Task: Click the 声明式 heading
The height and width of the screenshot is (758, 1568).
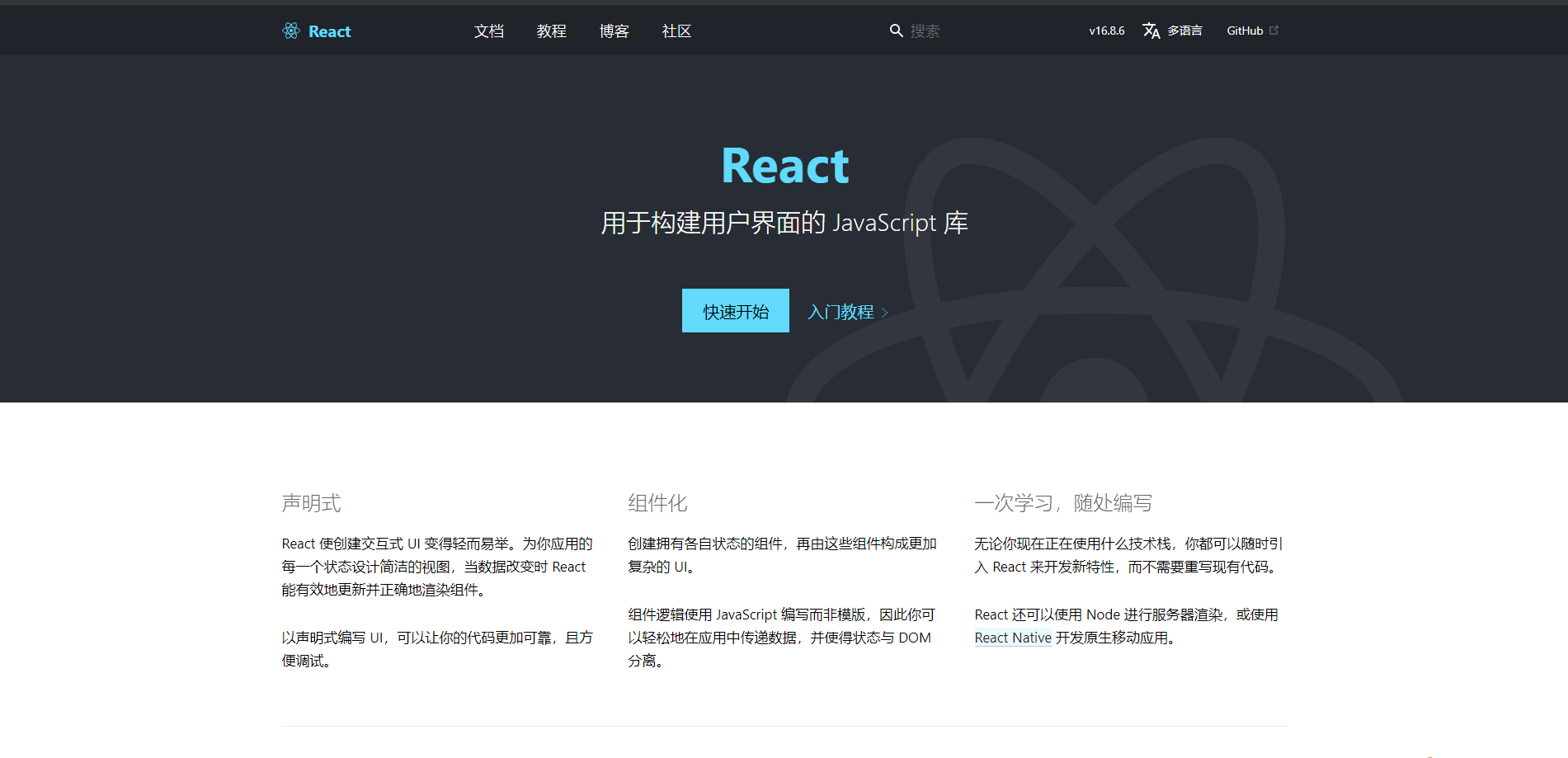Action: 311,503
